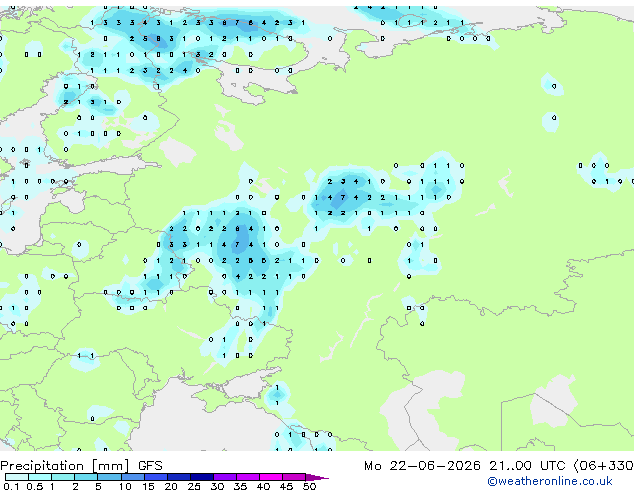634x490 pixels.
Task: Click the '0.1' legend scale label
Action: tap(11, 486)
